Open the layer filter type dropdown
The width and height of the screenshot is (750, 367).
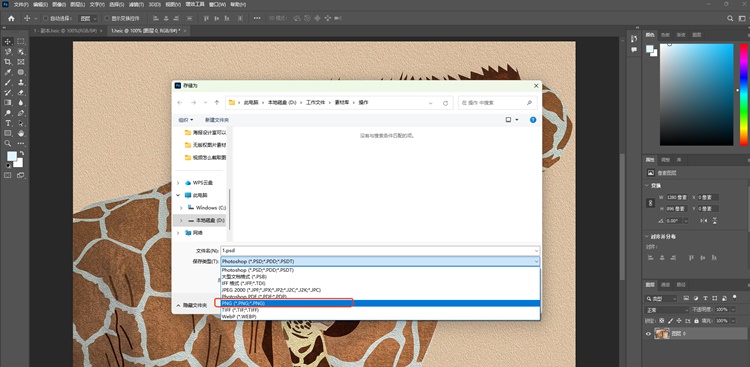662,299
